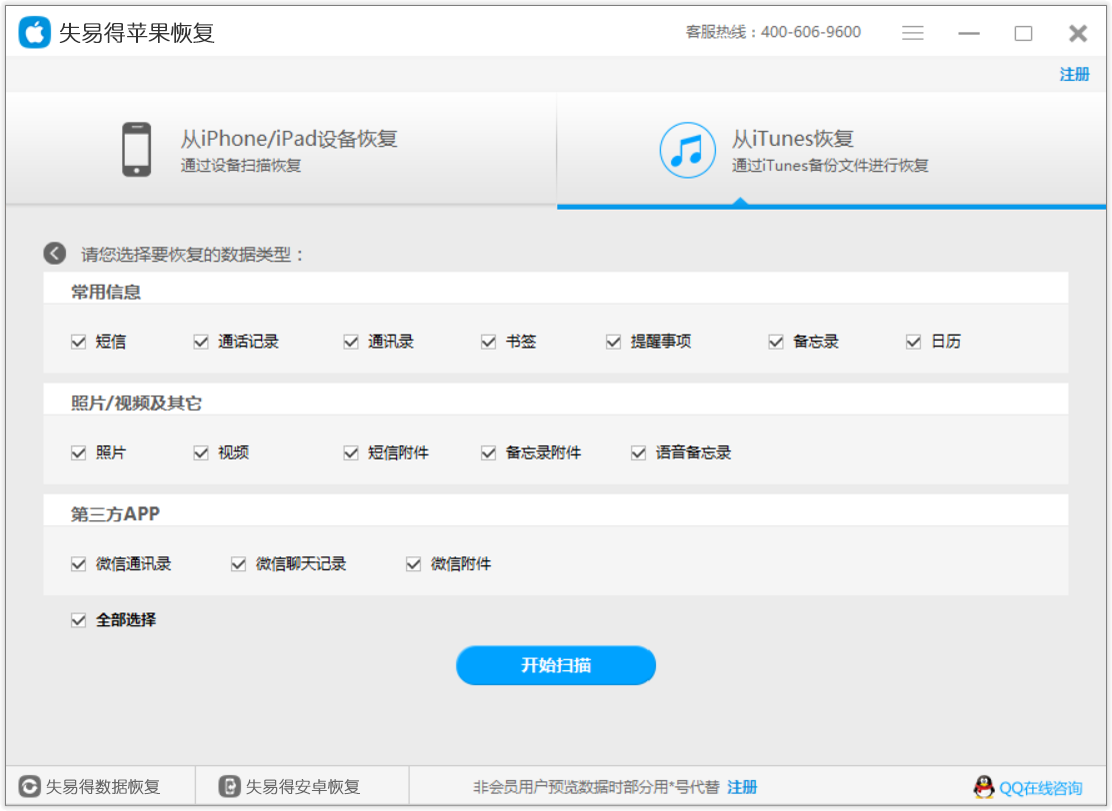Click the QQ penguin icon at bottom right

click(984, 788)
